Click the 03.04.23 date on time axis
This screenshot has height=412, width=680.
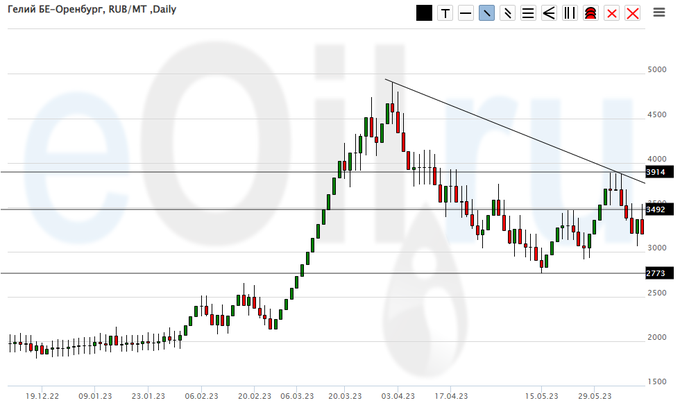pos(398,394)
